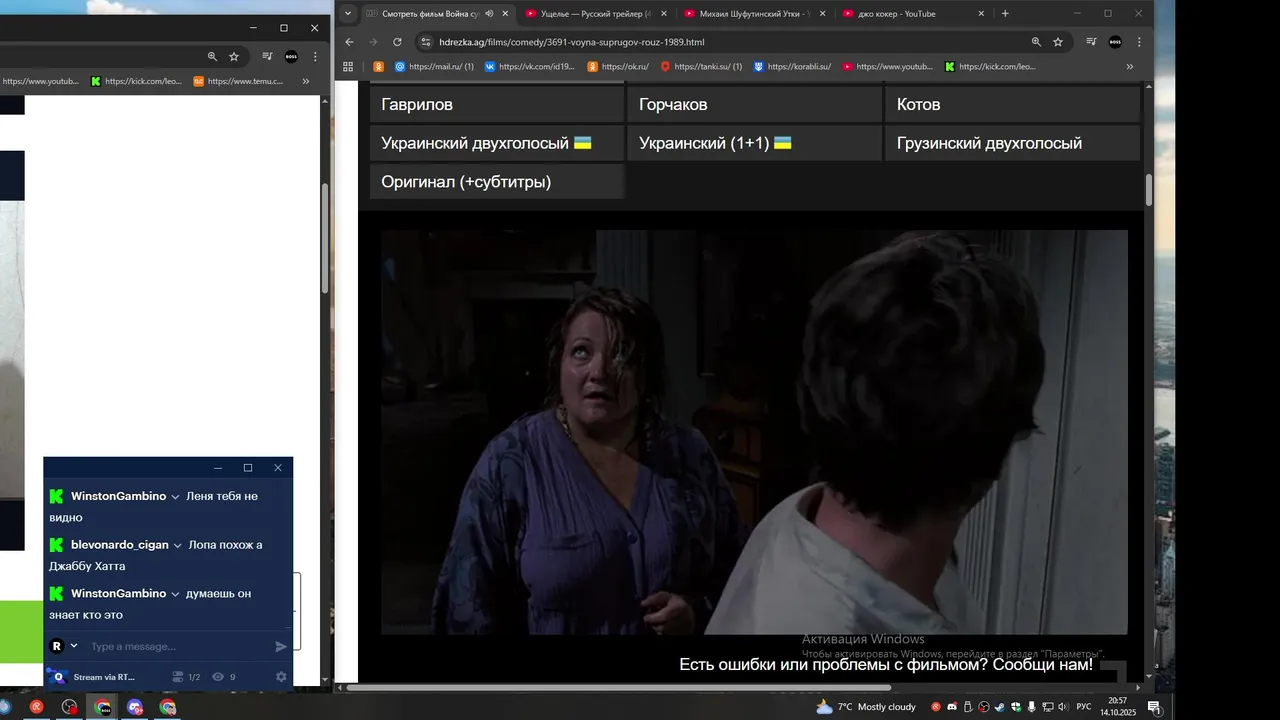Screen dimensions: 1280x720
Task: Go forward in right browser window
Action: tap(373, 42)
